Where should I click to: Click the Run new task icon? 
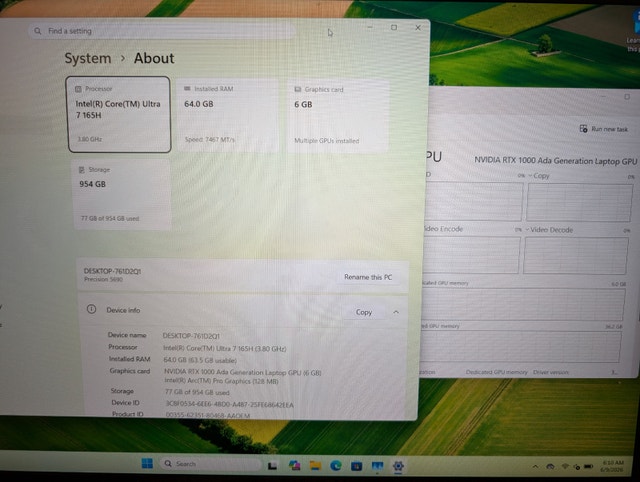coord(583,129)
